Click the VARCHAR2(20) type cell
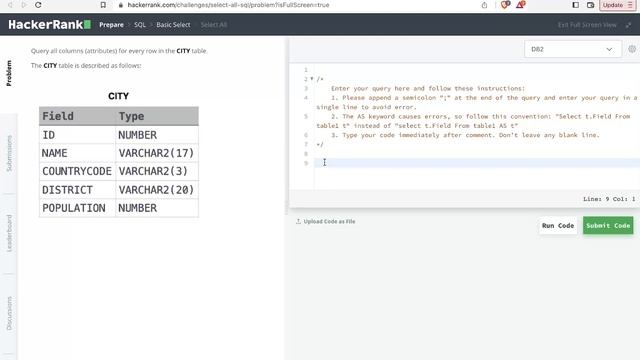Viewport: 640px width, 360px height. point(157,190)
